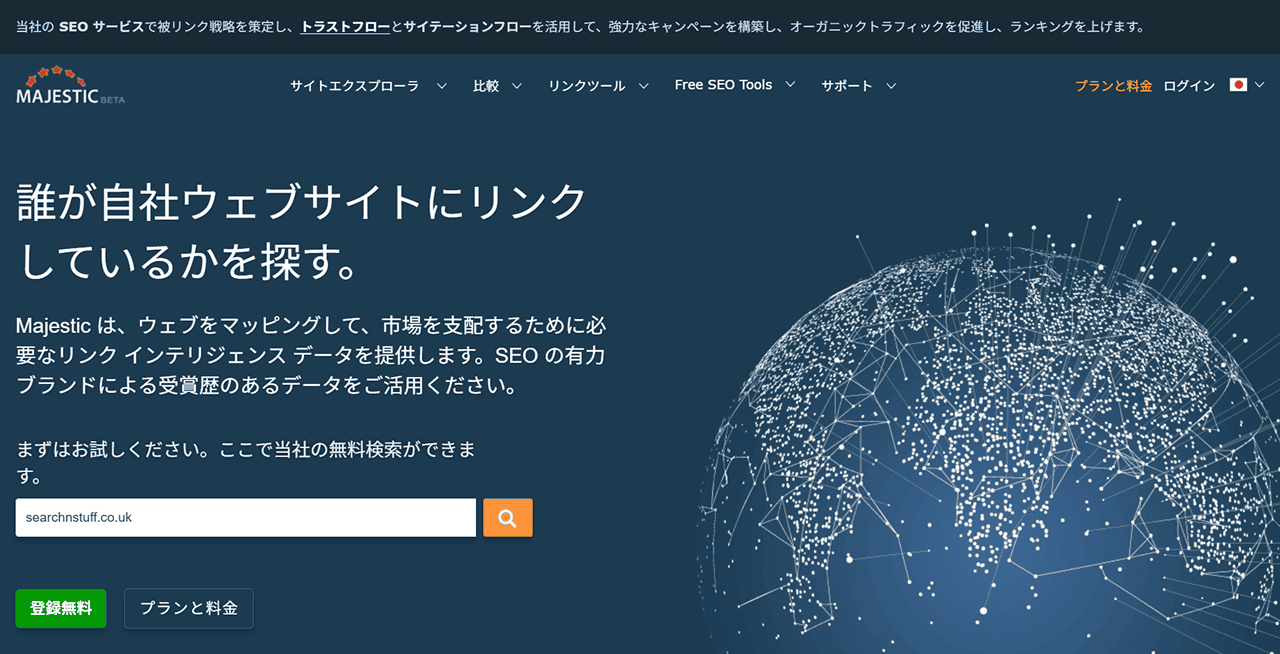Expand the サポート menu chevron
1280x654 pixels.
click(x=890, y=86)
